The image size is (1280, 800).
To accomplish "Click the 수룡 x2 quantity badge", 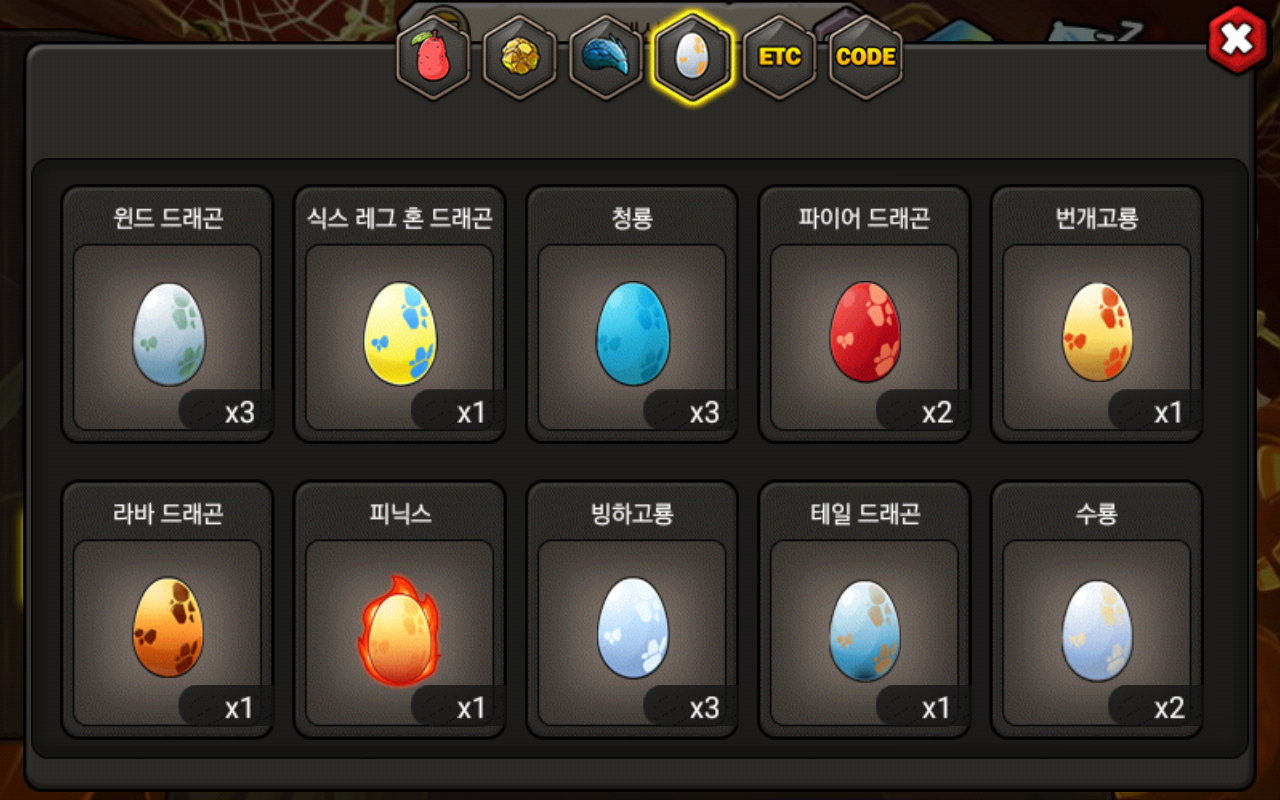I will (x=1156, y=707).
